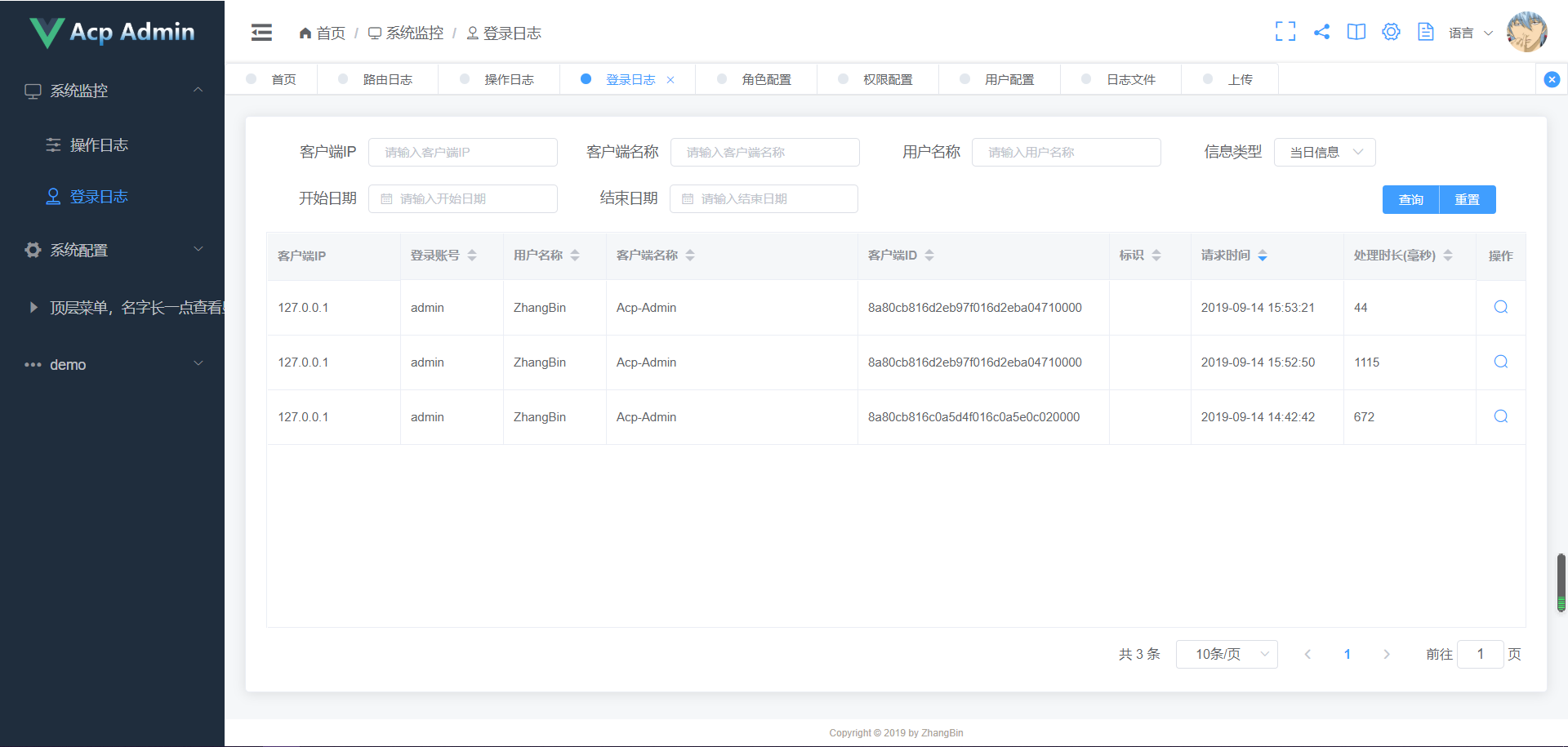Switch to the 首页 tab
Viewport: 1568px width, 747px height.
pyautogui.click(x=272, y=79)
